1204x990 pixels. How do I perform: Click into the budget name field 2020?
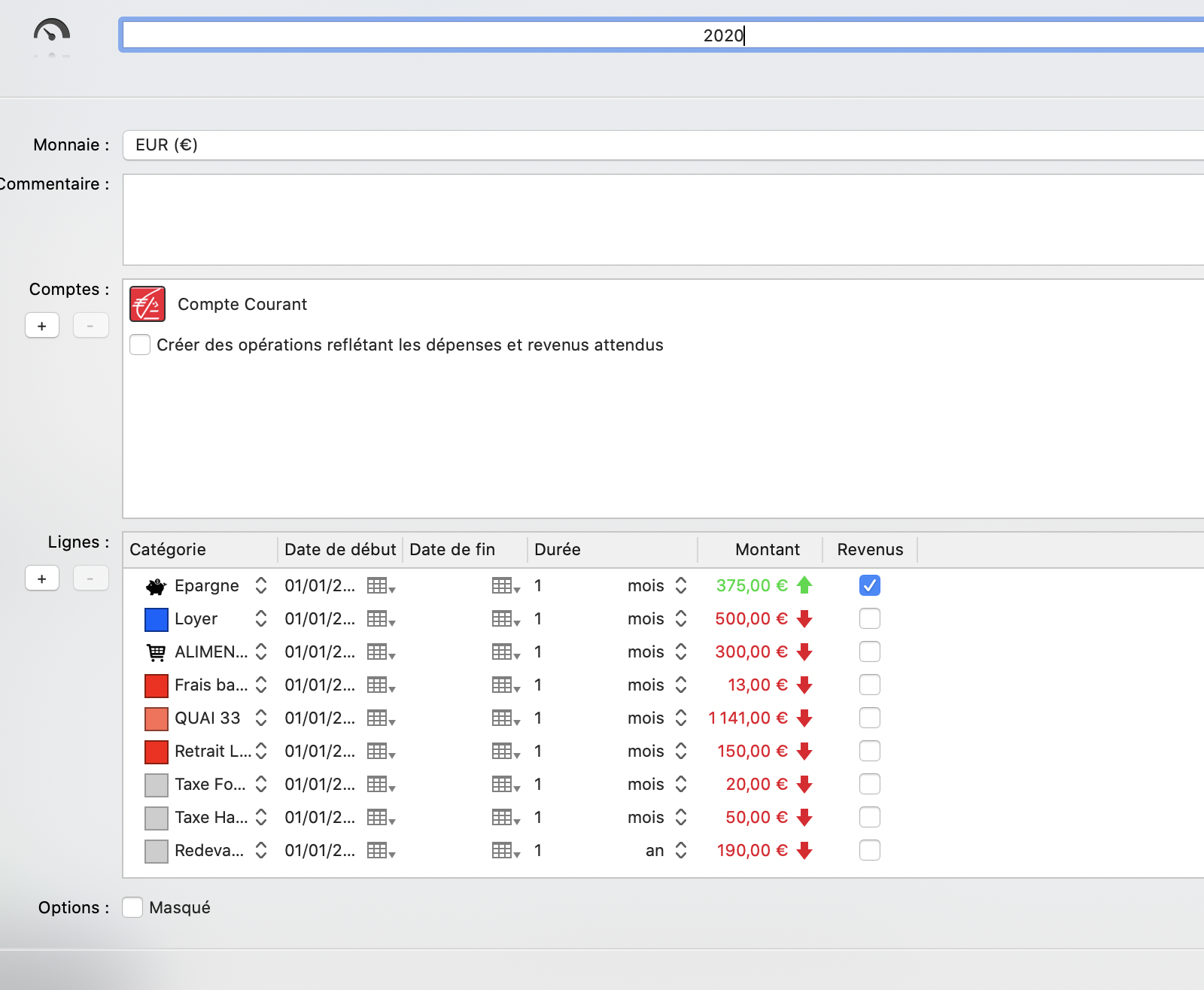point(664,35)
